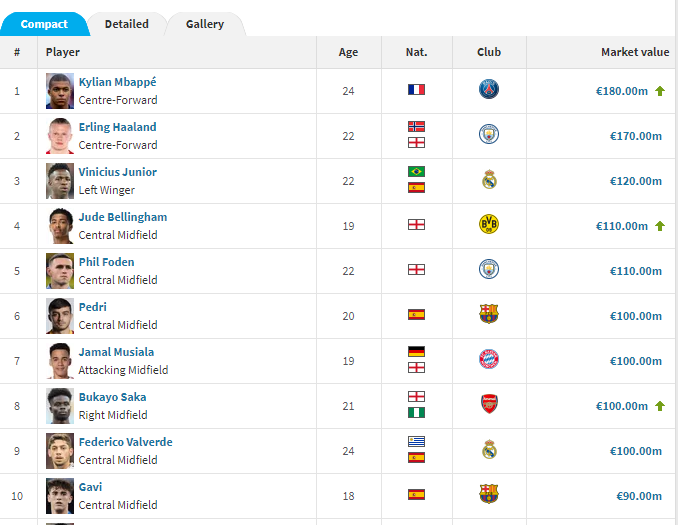Switch to the Detailed tab
This screenshot has width=678, height=525.
[127, 24]
